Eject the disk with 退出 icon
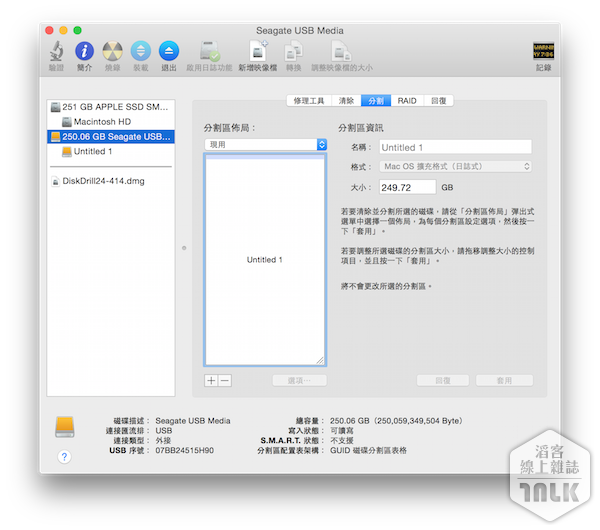The width and height of the screenshot is (600, 530). coord(169,51)
